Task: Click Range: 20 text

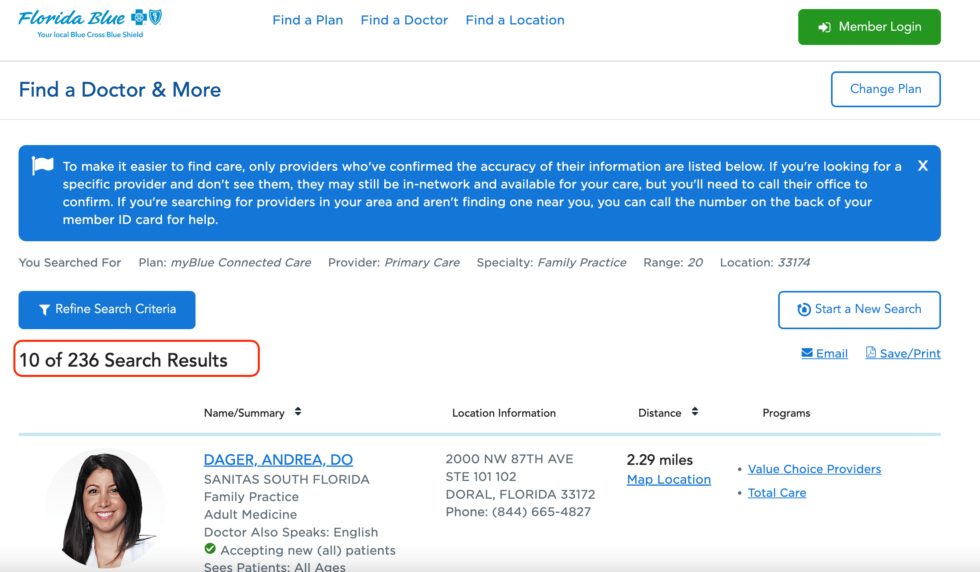Action: point(673,263)
